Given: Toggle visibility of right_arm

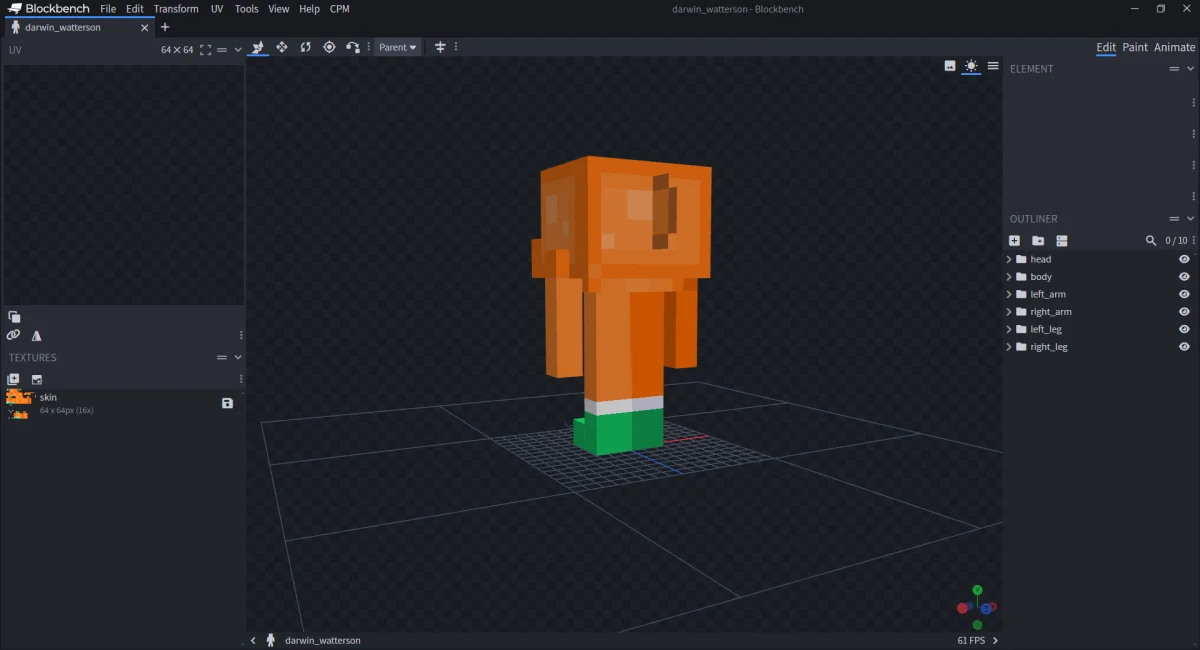Looking at the screenshot, I should [1184, 312].
